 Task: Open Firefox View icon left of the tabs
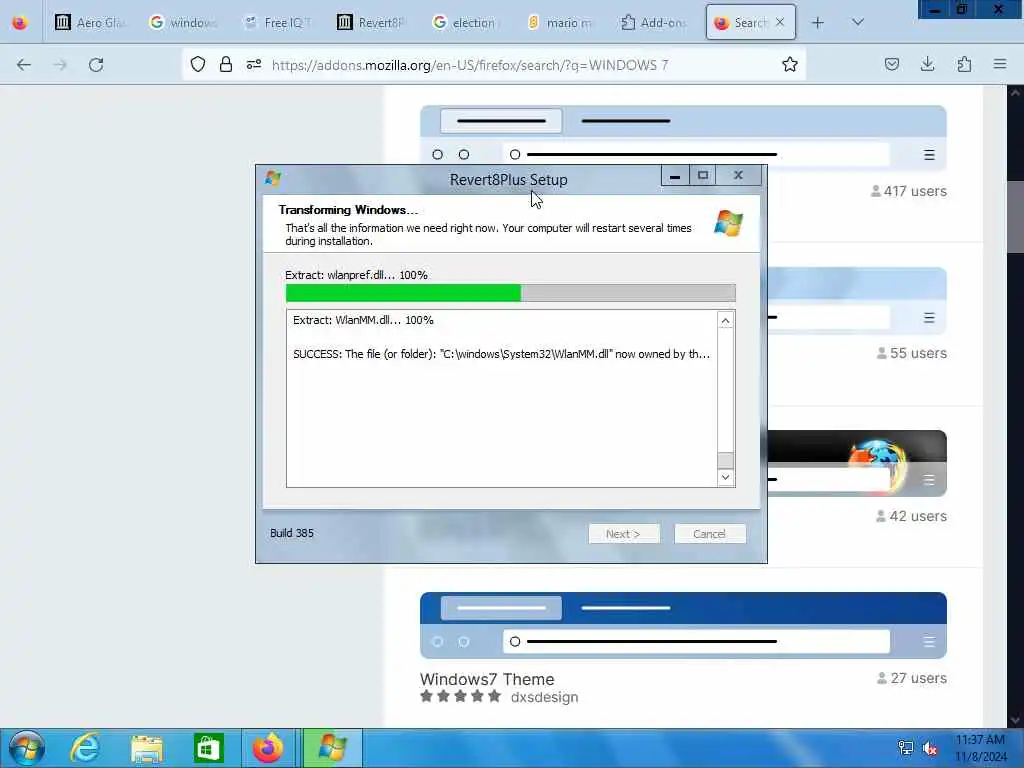pos(20,23)
